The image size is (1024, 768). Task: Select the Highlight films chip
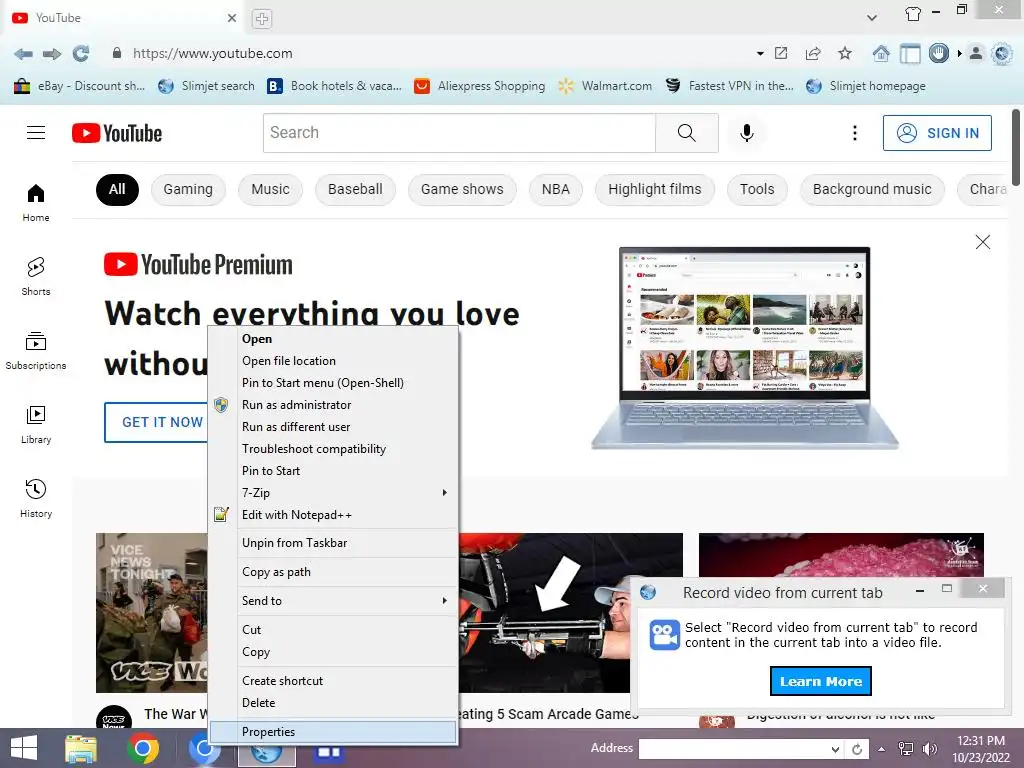[654, 189]
